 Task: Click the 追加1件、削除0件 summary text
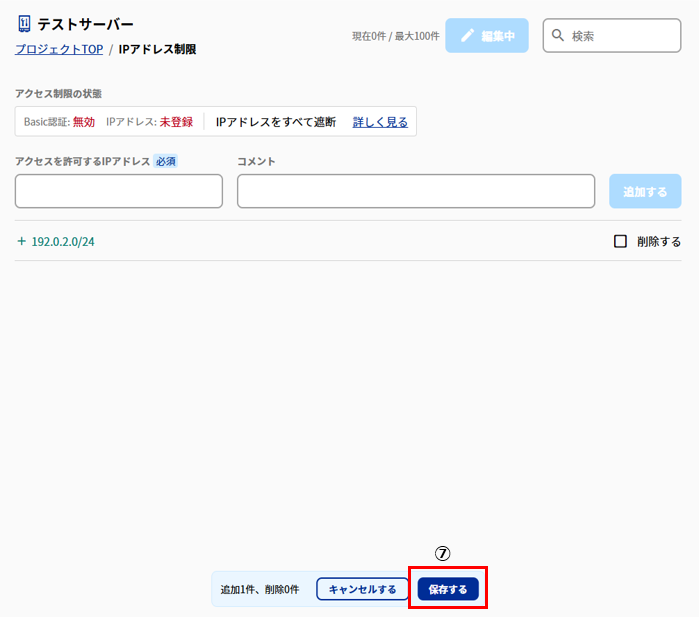[260, 589]
